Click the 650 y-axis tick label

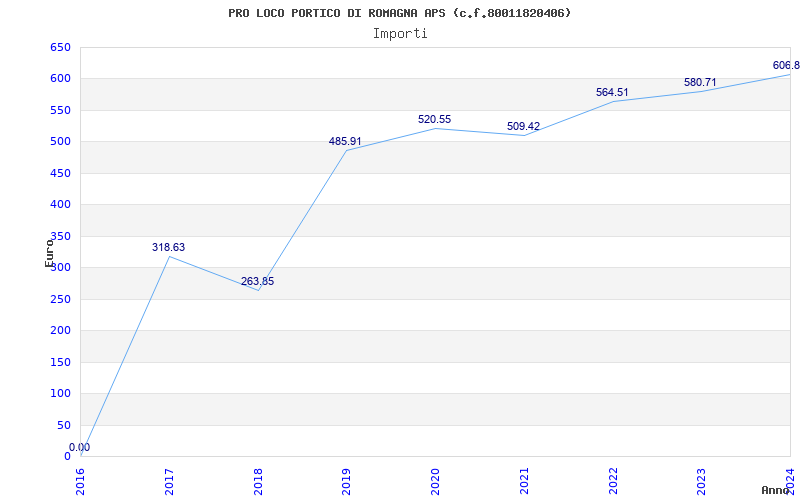(x=60, y=48)
